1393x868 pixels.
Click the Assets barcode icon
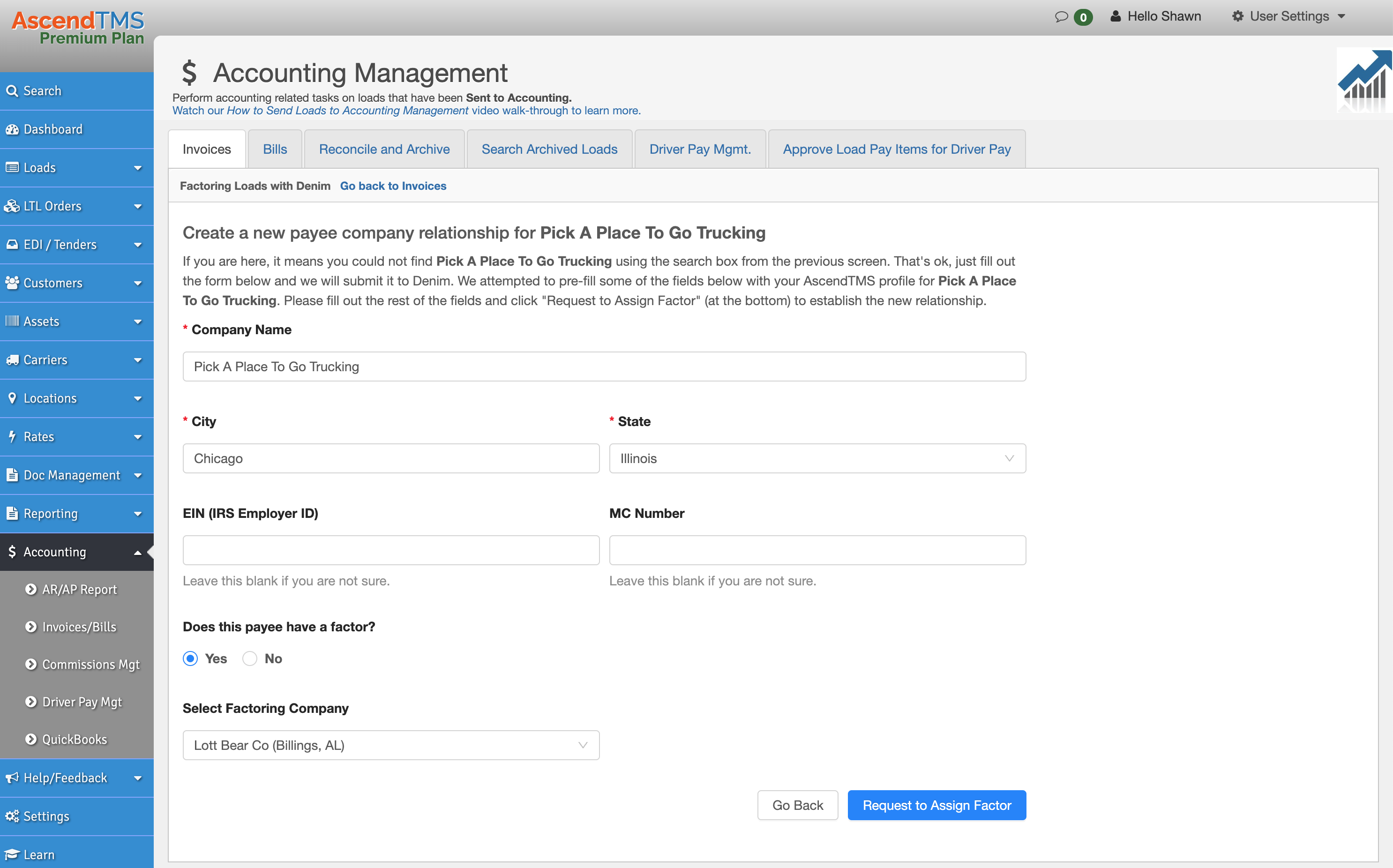[x=12, y=321]
